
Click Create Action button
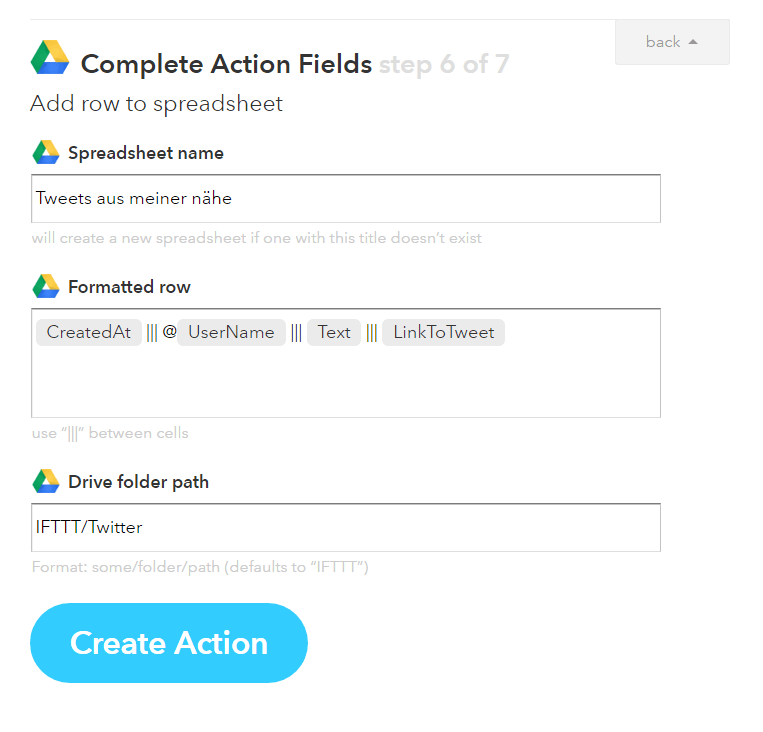pyautogui.click(x=169, y=642)
